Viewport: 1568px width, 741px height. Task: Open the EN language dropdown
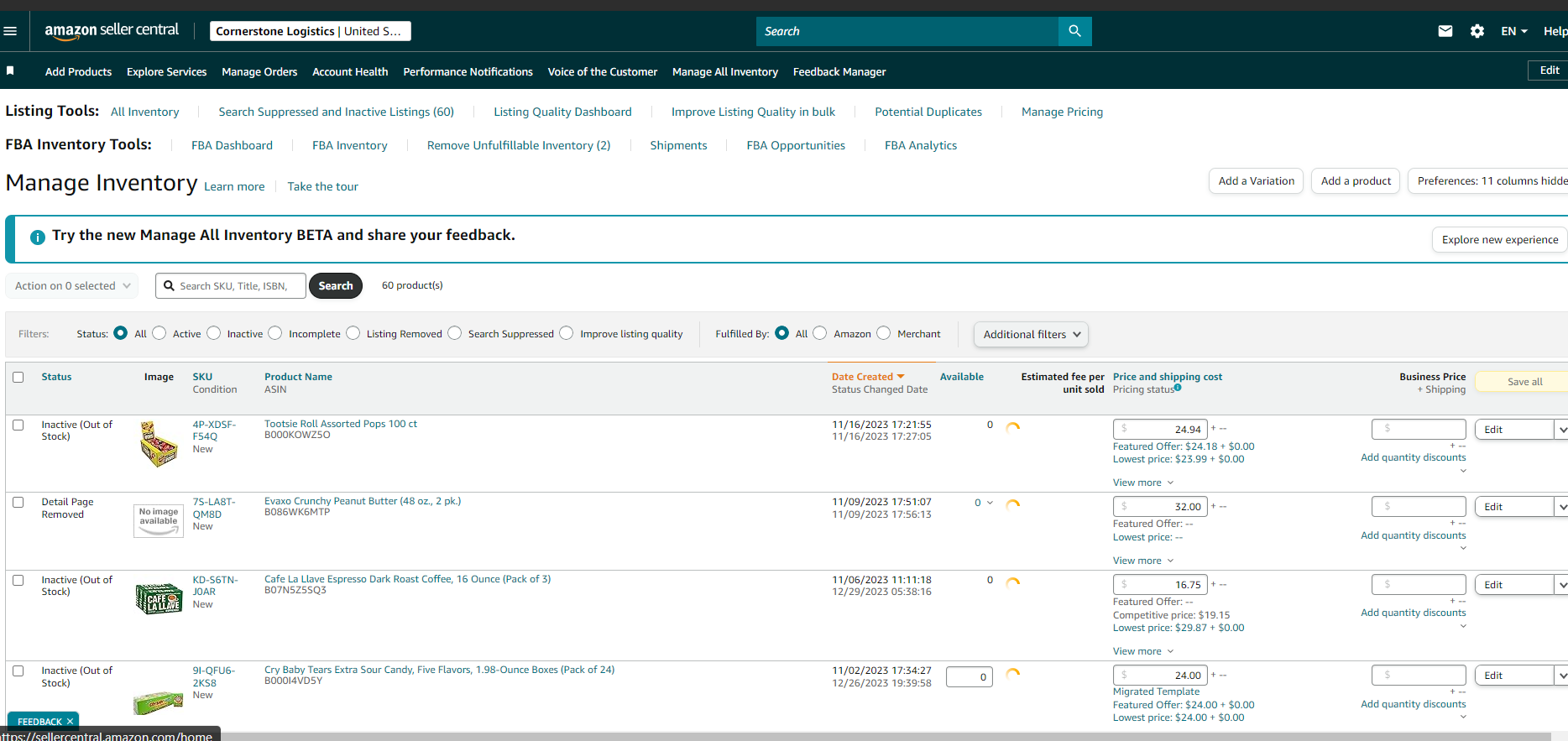point(1514,31)
